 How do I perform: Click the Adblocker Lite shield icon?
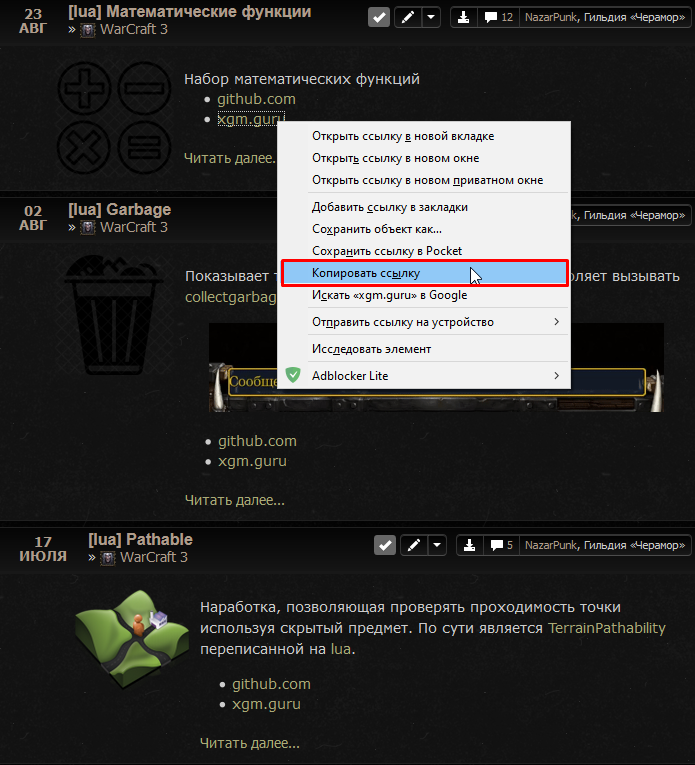(293, 375)
